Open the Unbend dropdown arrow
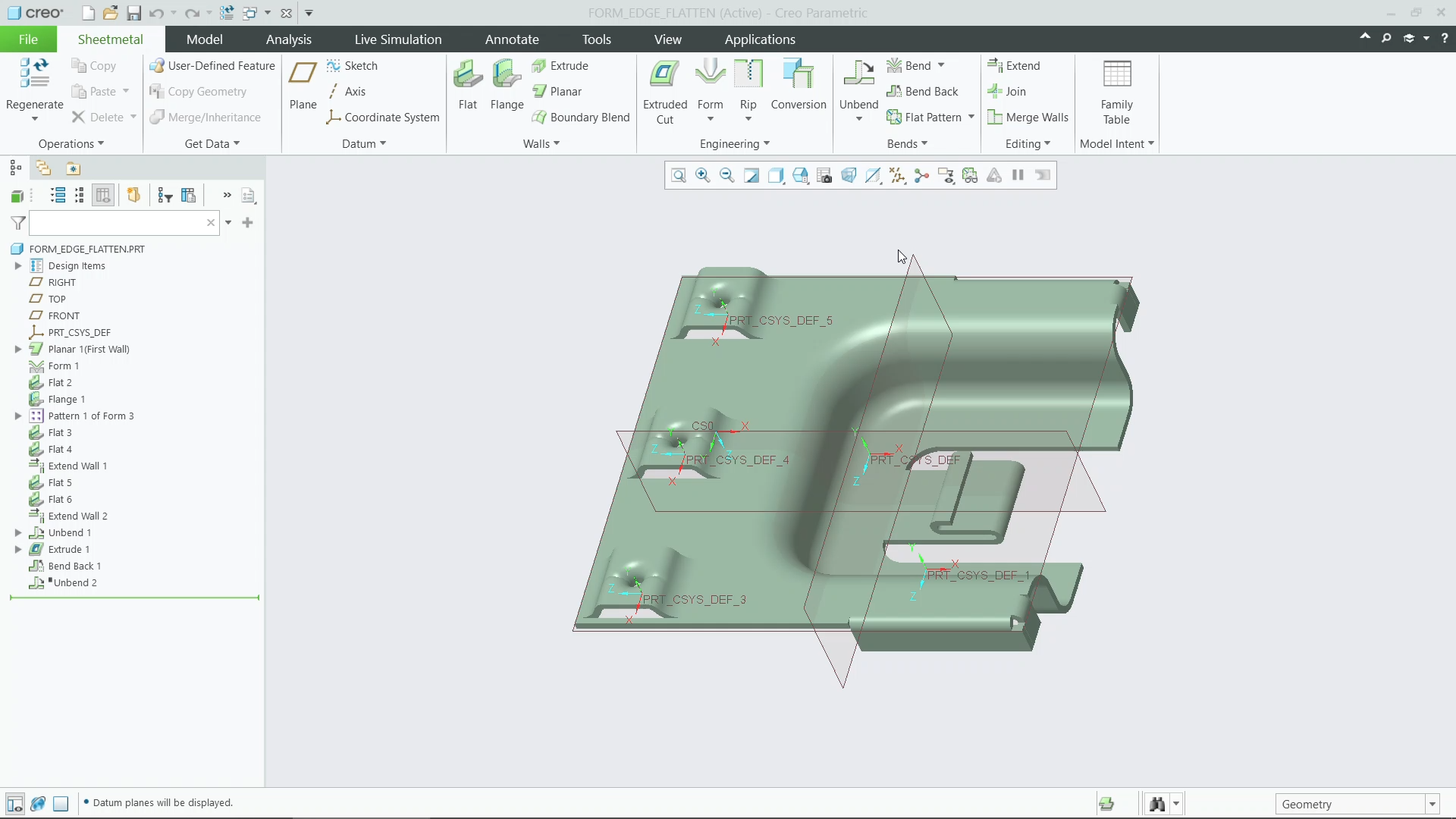The width and height of the screenshot is (1456, 819). tap(859, 119)
